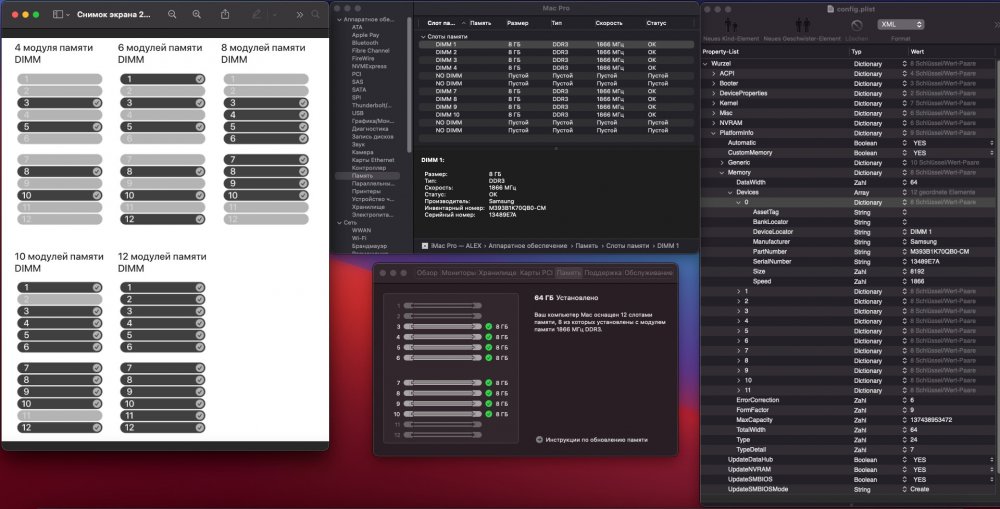Open the Share menu in Preview
Screen dimensions: 1000x509
coord(225,14)
